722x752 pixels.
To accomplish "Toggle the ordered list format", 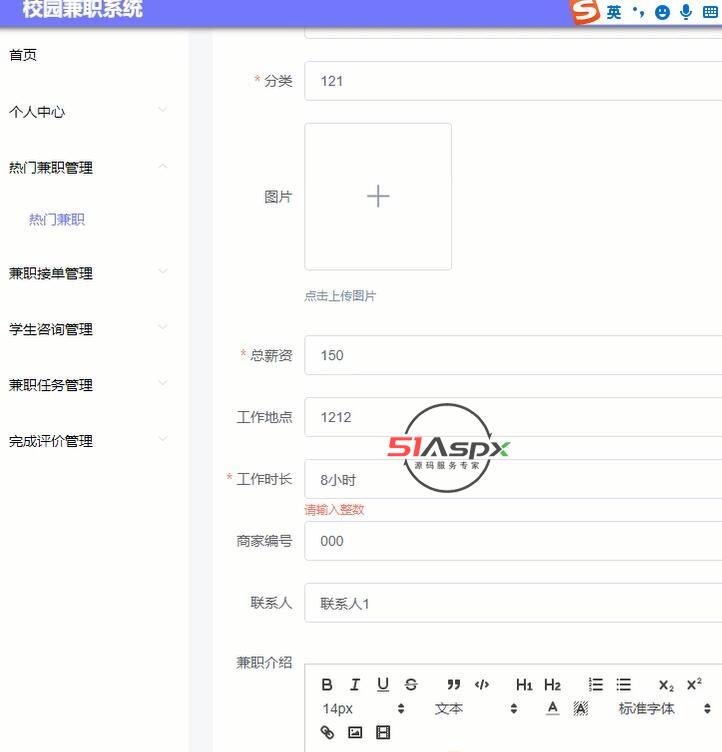I will point(596,685).
